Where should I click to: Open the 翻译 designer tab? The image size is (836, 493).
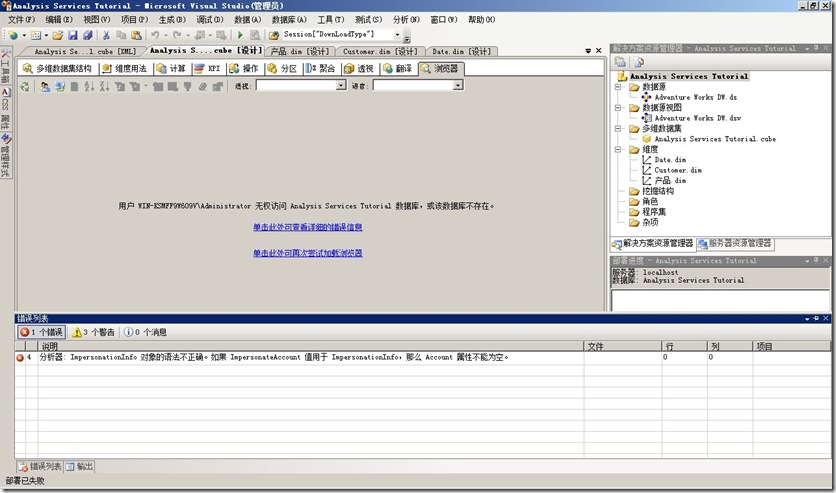coord(398,68)
